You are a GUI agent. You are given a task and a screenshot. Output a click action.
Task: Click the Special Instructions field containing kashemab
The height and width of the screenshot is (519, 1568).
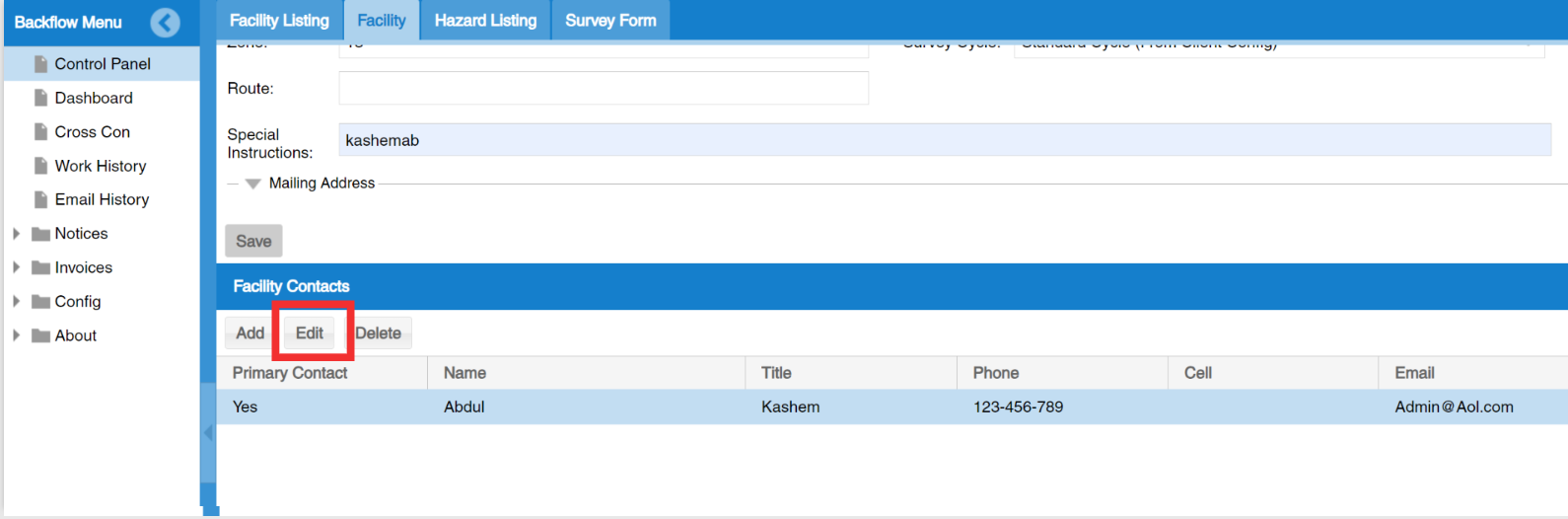[945, 140]
